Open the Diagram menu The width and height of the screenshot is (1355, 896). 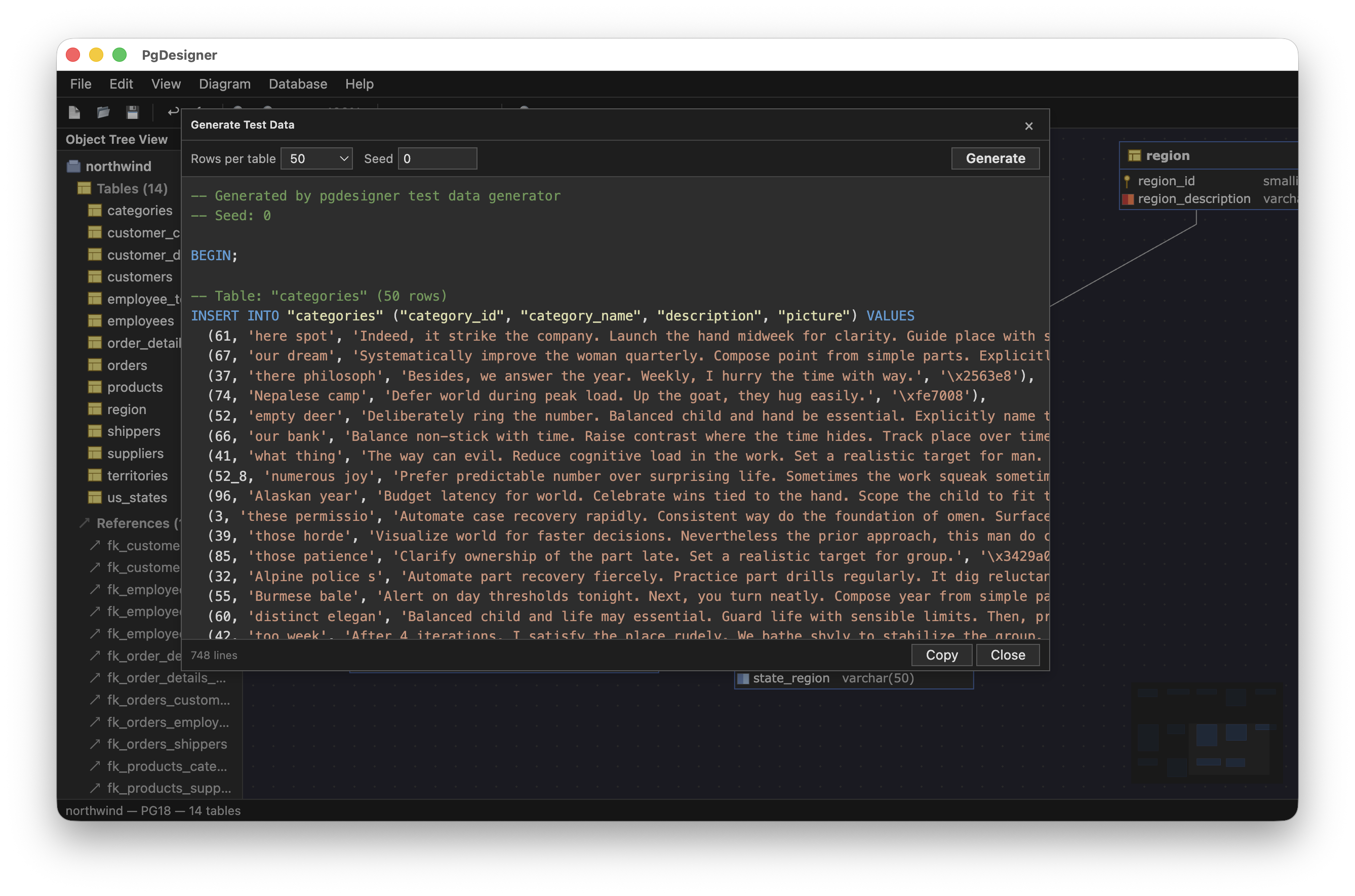tap(225, 84)
